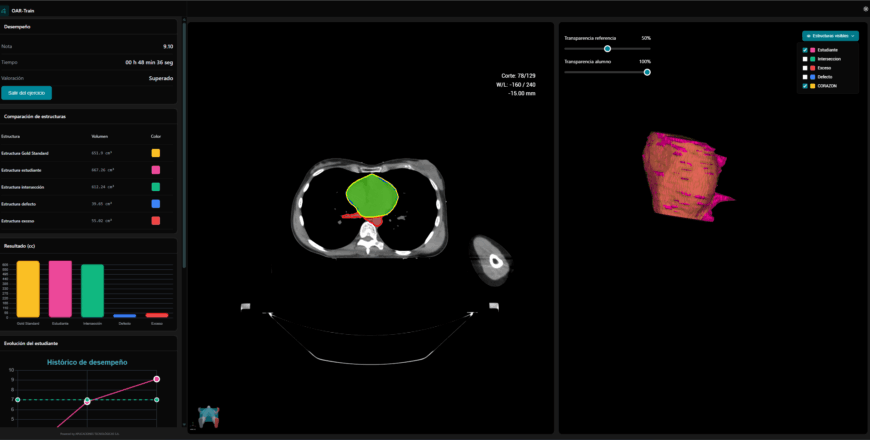Click the blue Estructura defecto color swatch
The width and height of the screenshot is (870, 440).
155,203
